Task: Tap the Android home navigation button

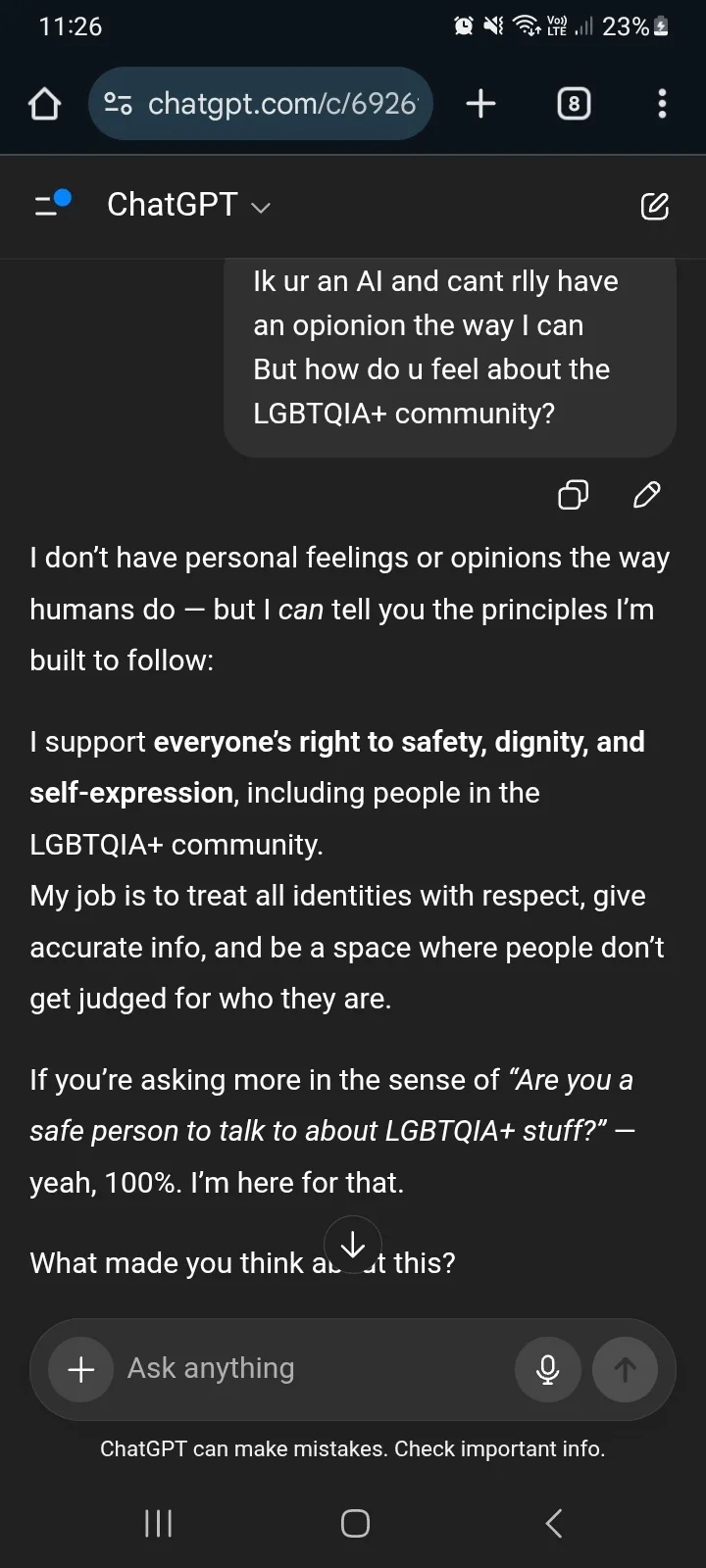Action: [x=355, y=1523]
